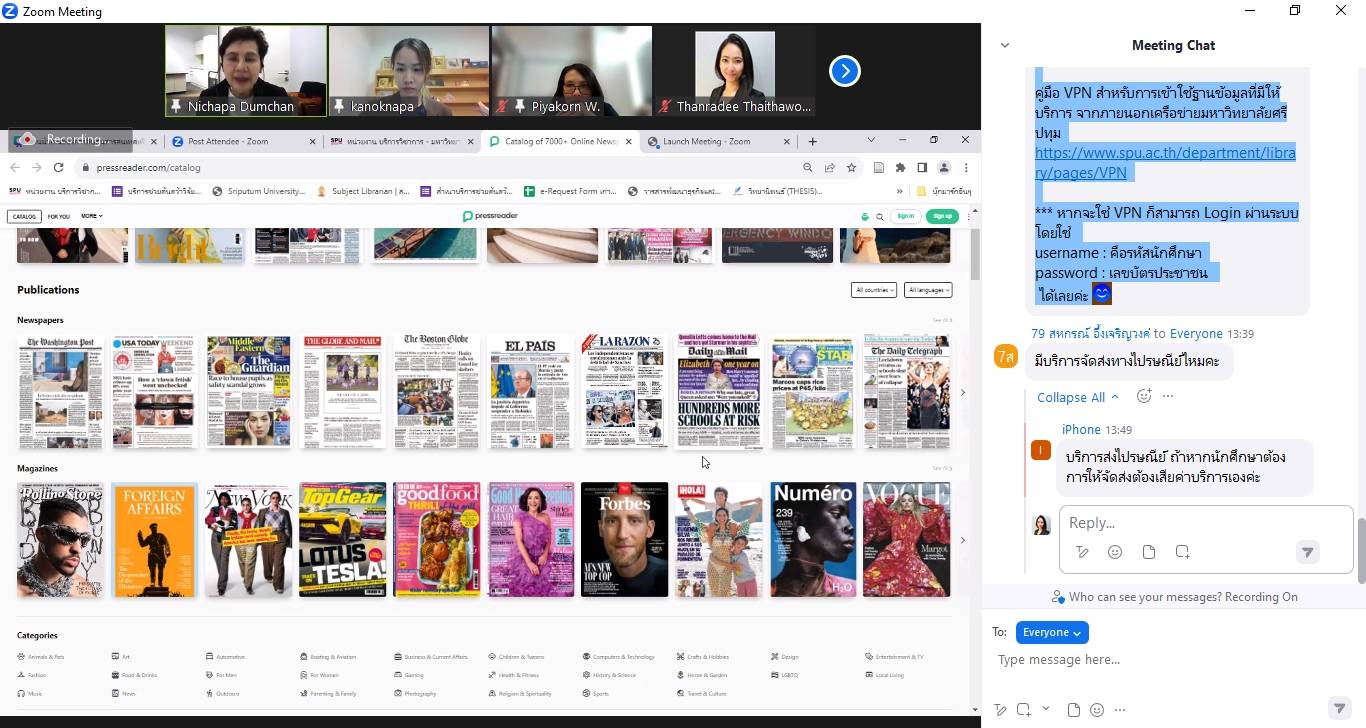Attach a file in the Reply box
This screenshot has width=1366, height=728.
[x=1148, y=552]
